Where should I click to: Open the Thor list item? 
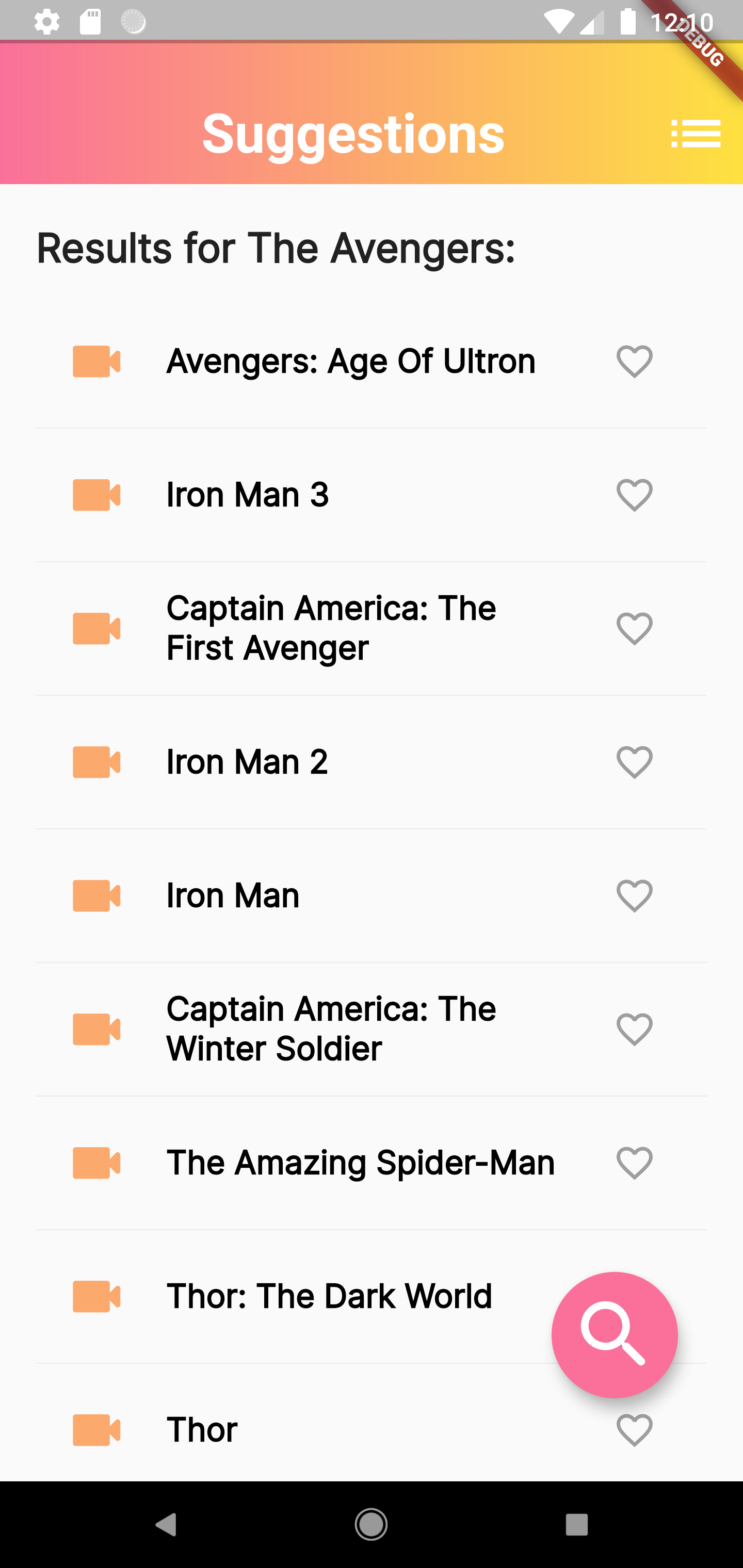[202, 1429]
